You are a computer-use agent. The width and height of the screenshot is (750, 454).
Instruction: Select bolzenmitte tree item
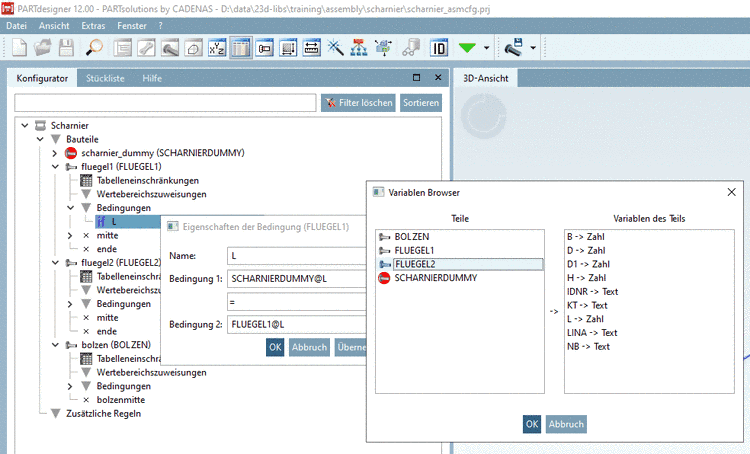[121, 400]
